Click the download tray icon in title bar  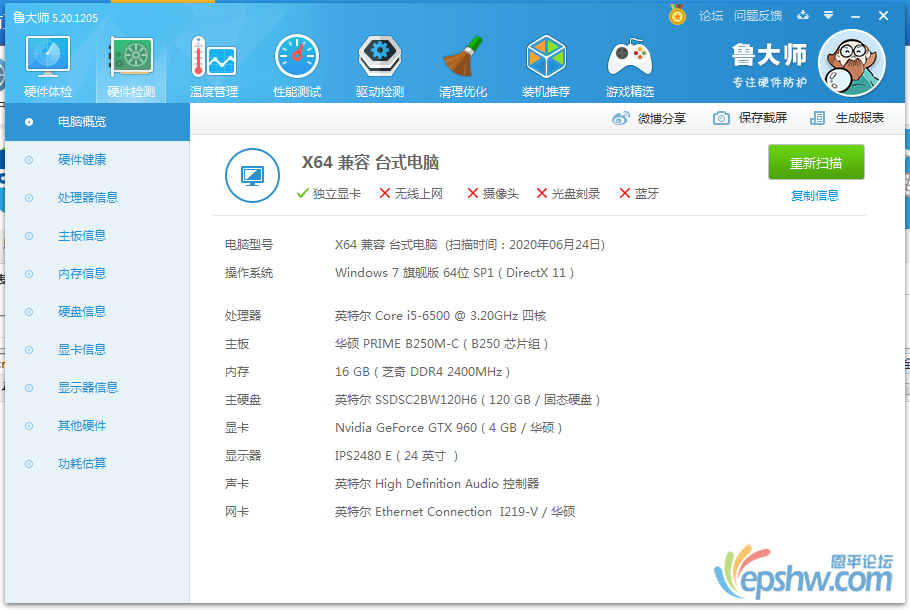click(803, 15)
